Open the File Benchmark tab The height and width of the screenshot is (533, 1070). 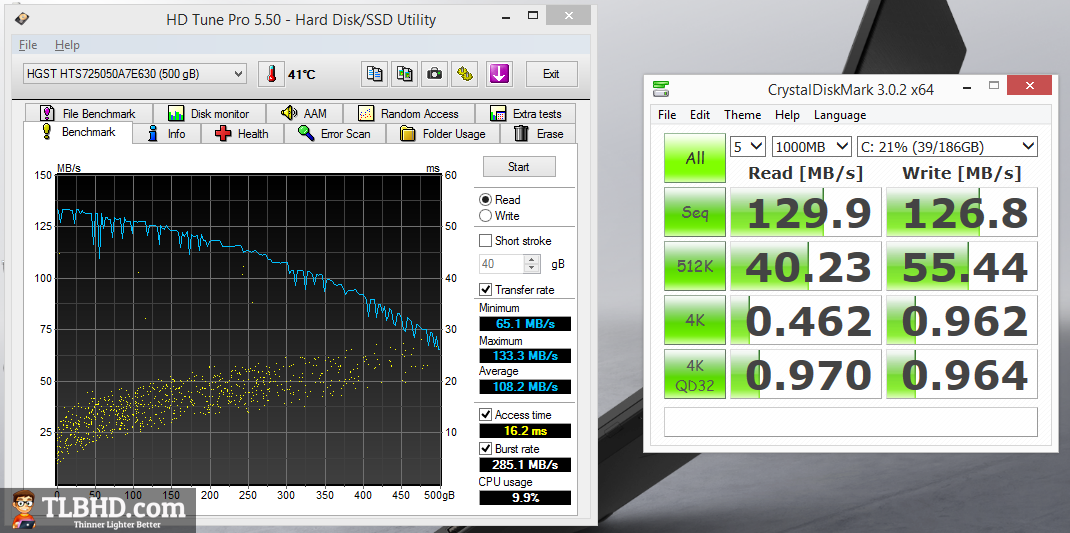click(87, 113)
